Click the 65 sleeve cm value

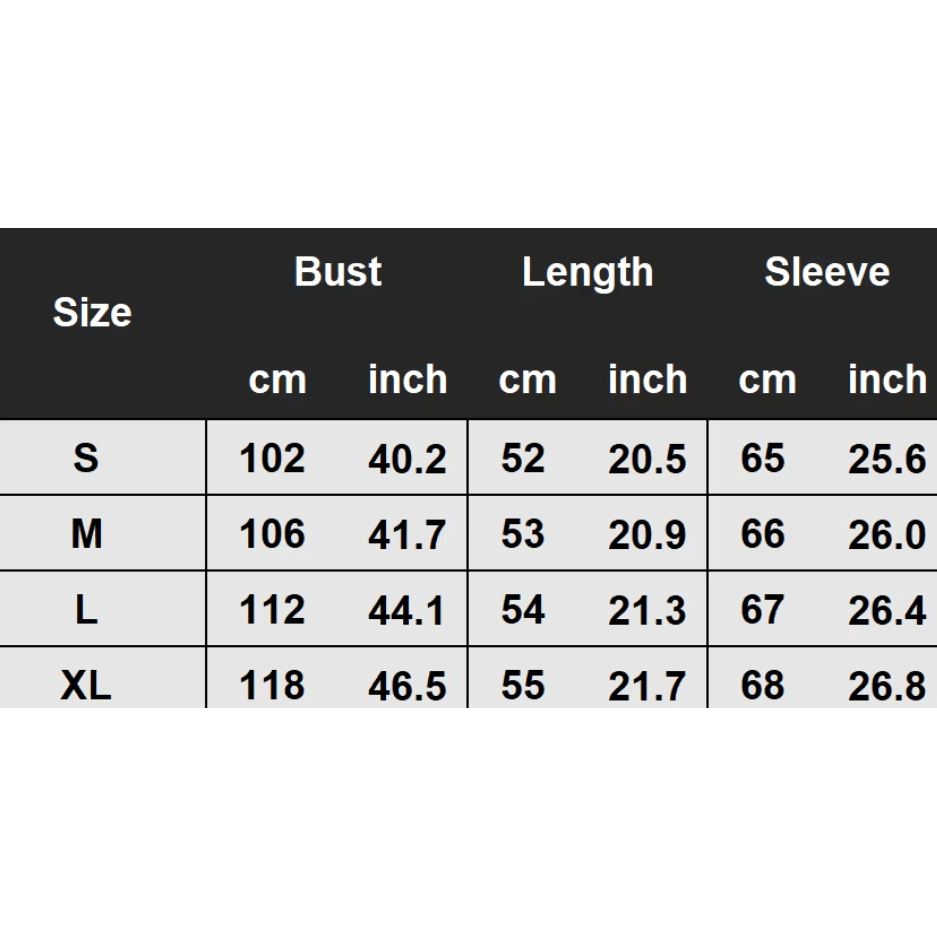(x=763, y=458)
